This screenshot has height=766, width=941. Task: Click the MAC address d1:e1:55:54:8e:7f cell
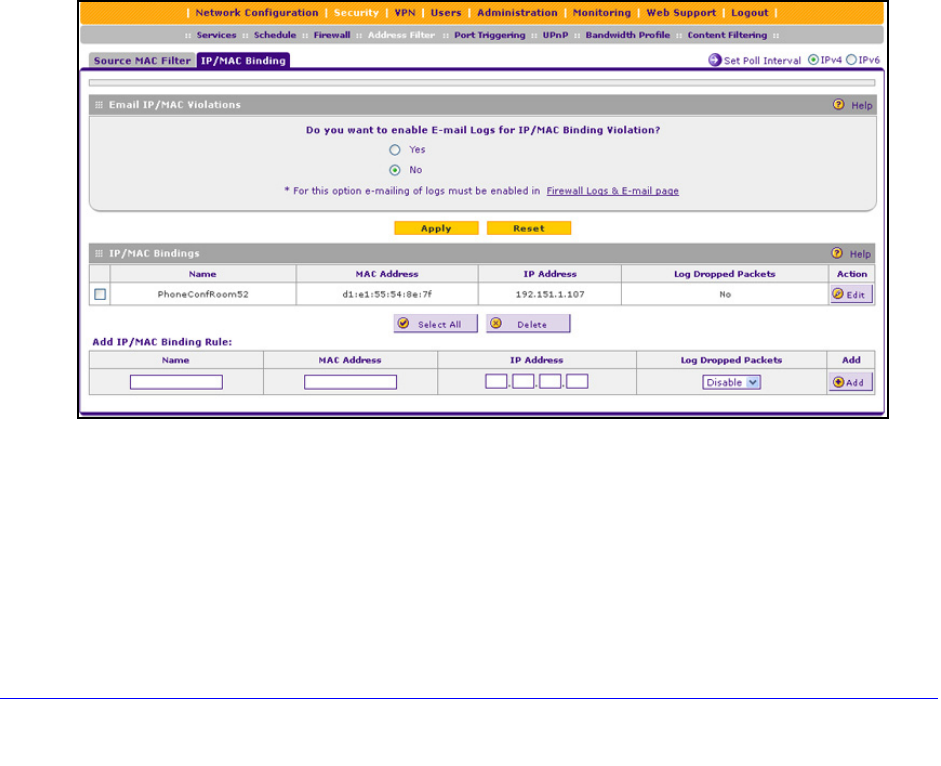387,294
